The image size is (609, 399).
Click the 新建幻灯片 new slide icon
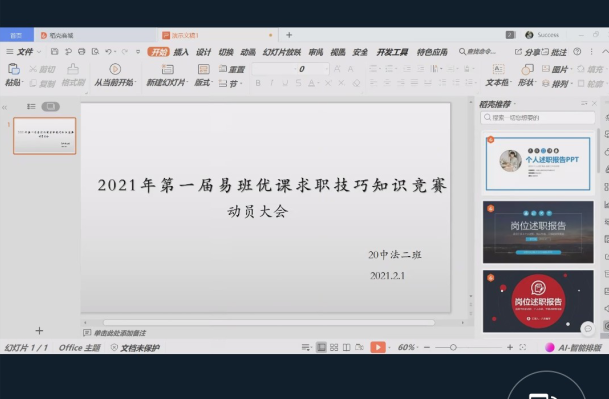[167, 69]
